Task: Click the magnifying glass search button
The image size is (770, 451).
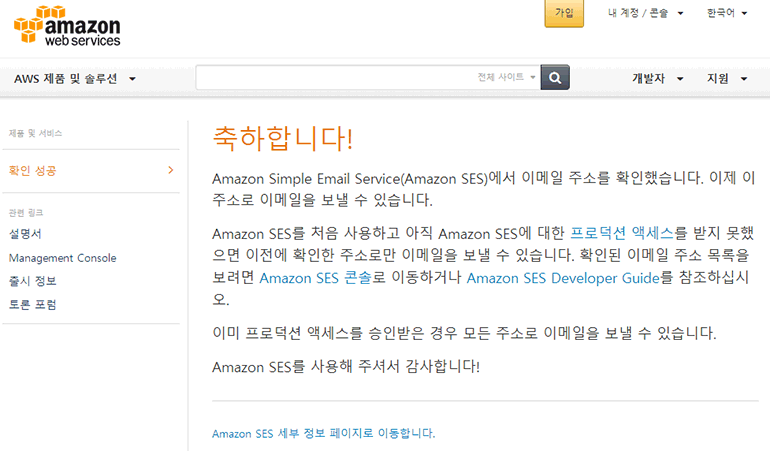Action: [x=555, y=77]
